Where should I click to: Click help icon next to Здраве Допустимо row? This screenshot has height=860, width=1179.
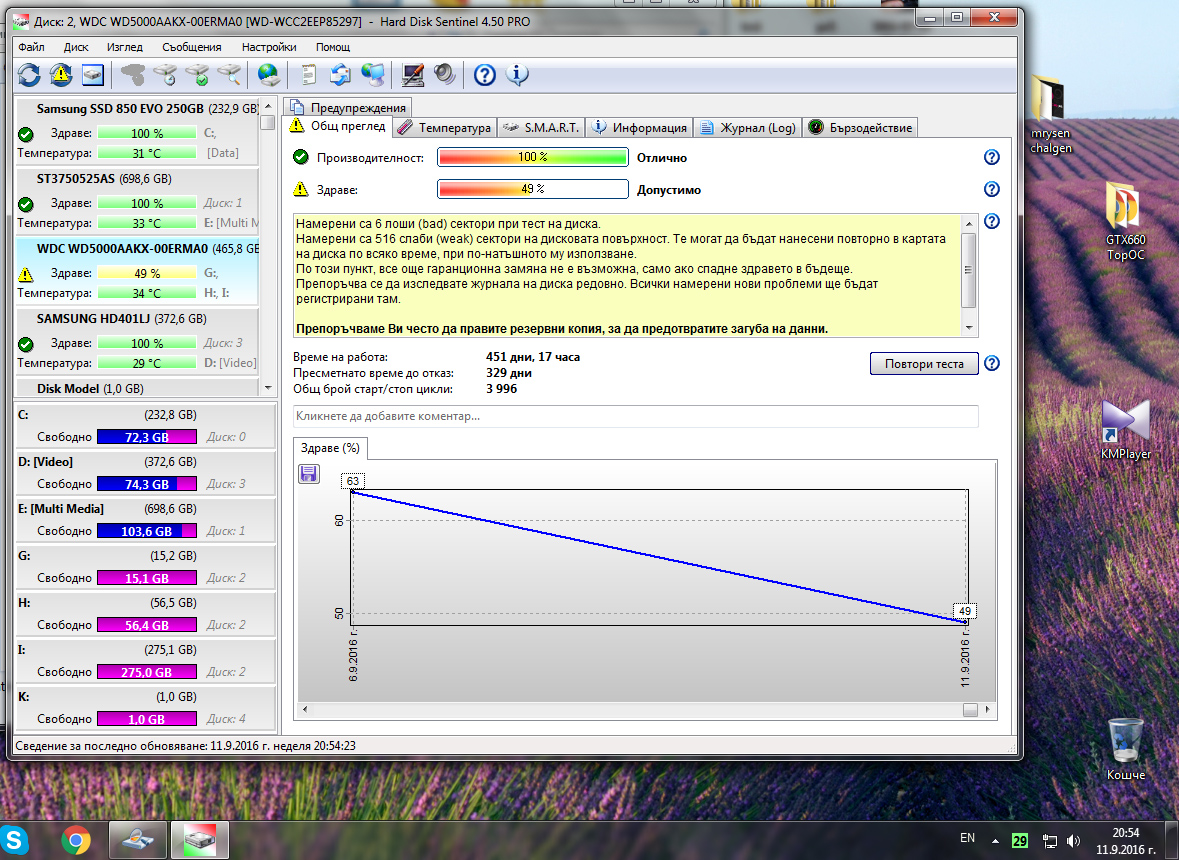click(x=992, y=189)
